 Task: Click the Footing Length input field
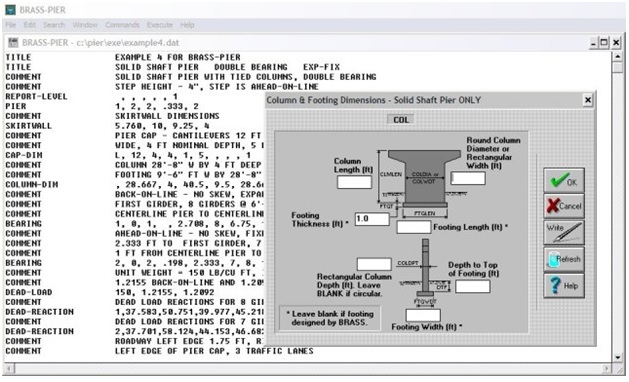(414, 227)
